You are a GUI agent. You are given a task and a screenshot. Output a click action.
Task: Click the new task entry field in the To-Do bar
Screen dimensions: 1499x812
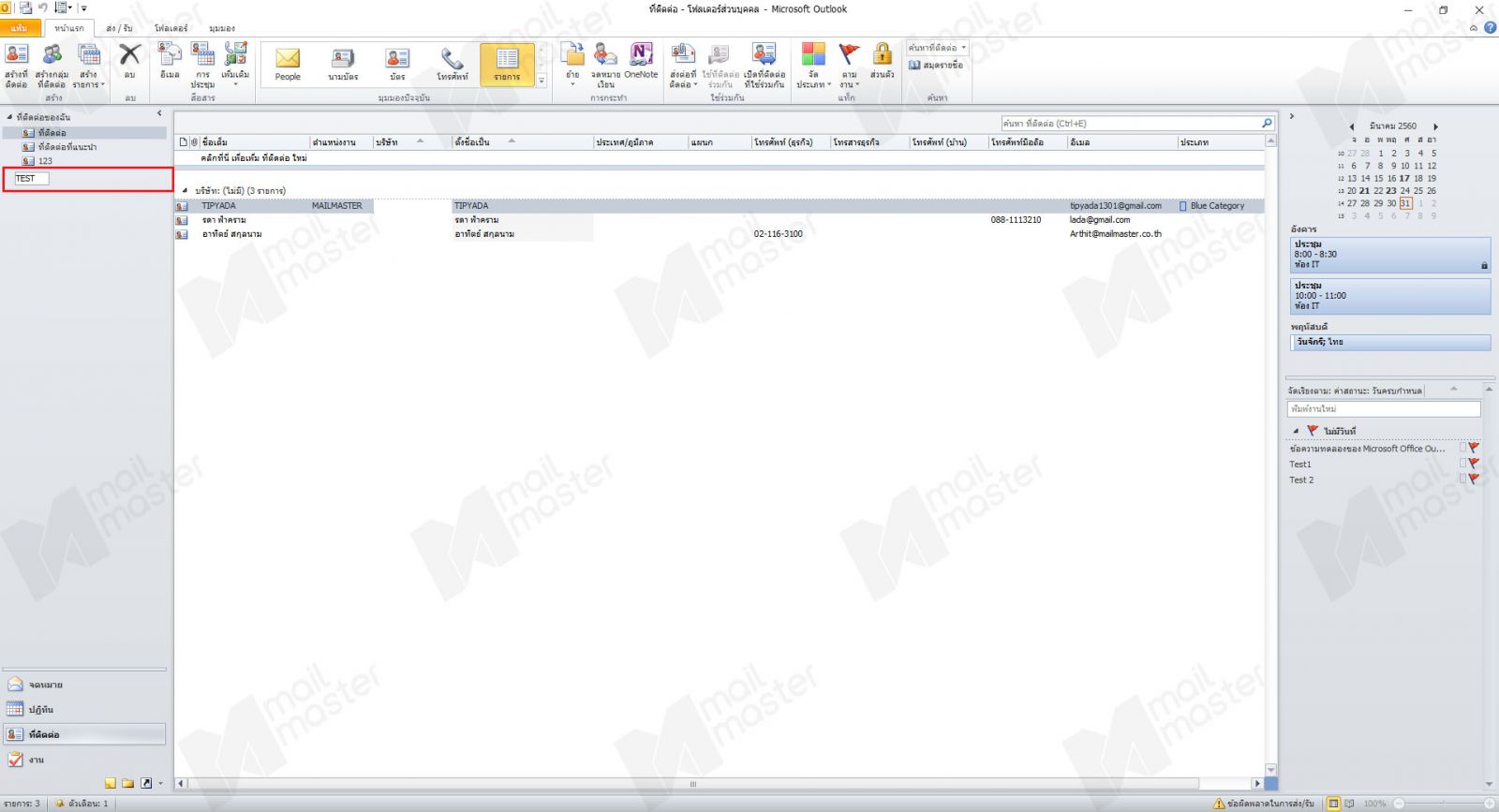click(1384, 409)
